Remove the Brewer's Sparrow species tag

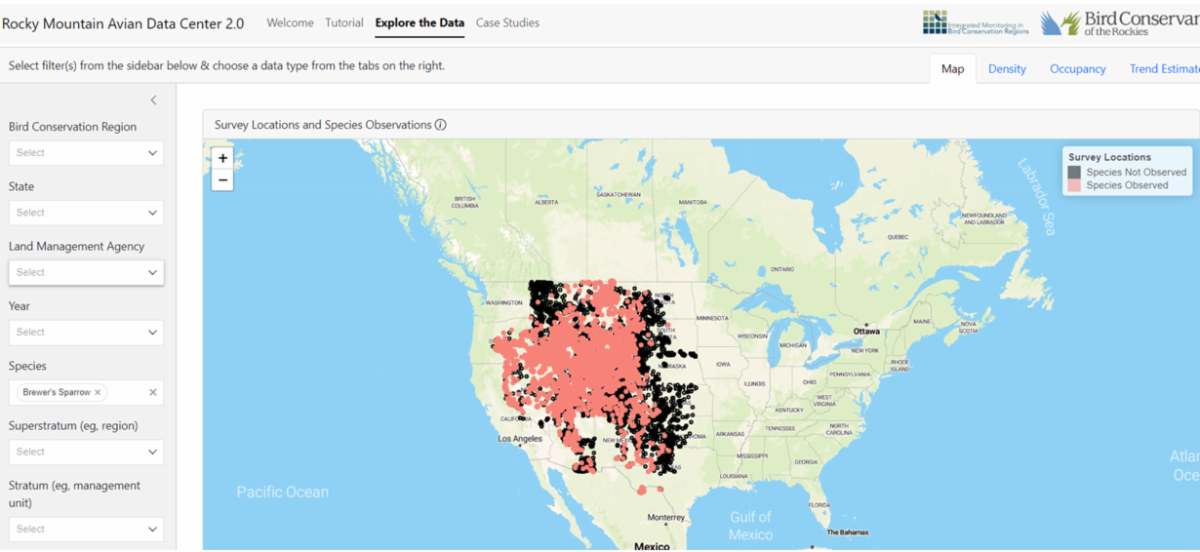[x=98, y=392]
